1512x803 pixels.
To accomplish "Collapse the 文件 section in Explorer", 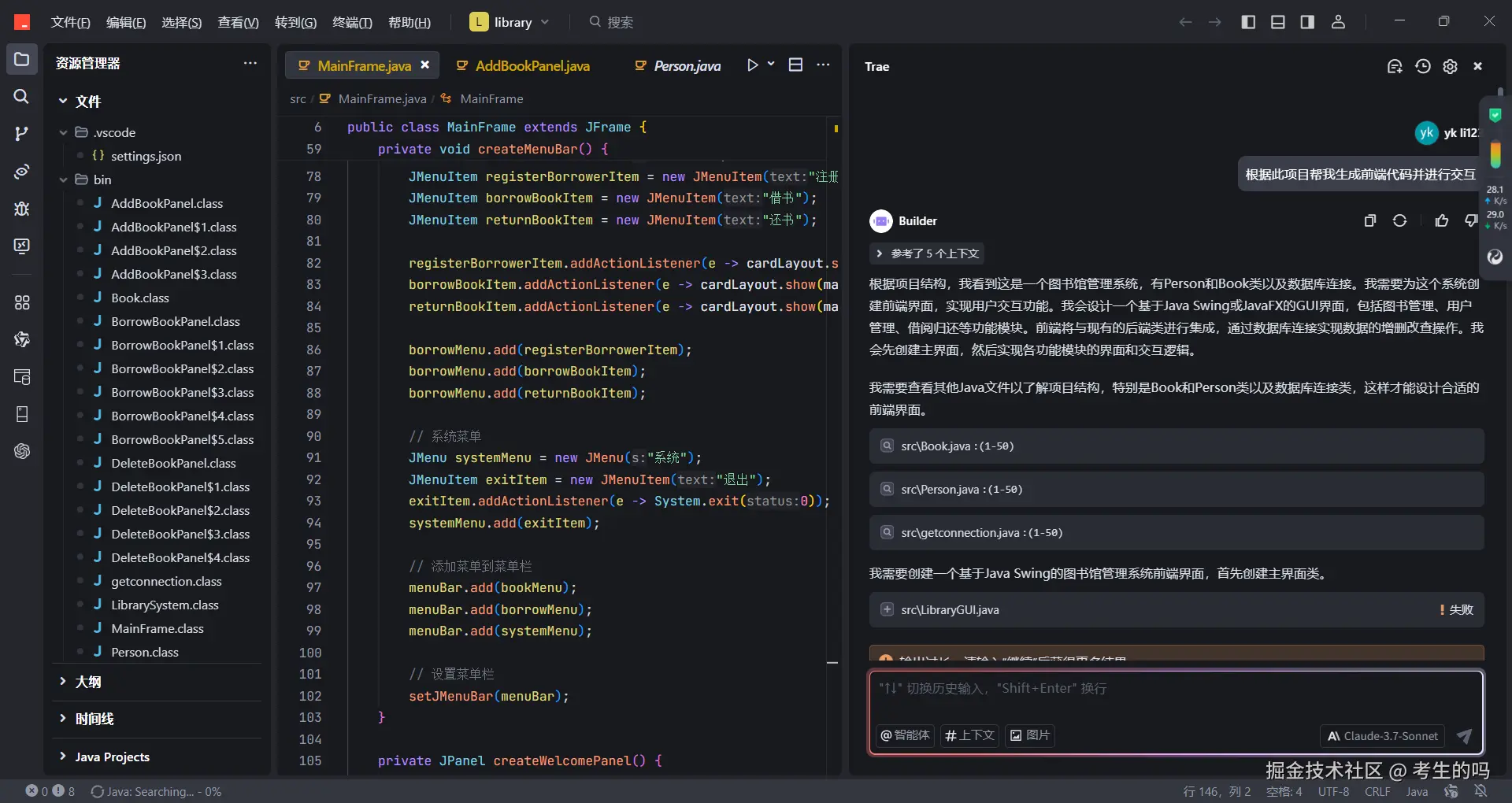I will point(63,101).
